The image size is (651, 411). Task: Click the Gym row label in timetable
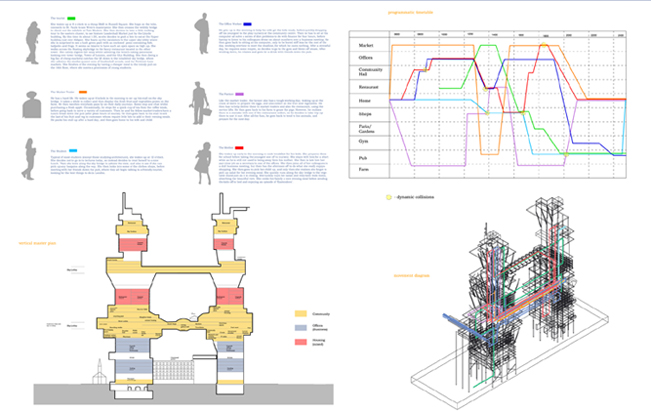click(x=365, y=143)
